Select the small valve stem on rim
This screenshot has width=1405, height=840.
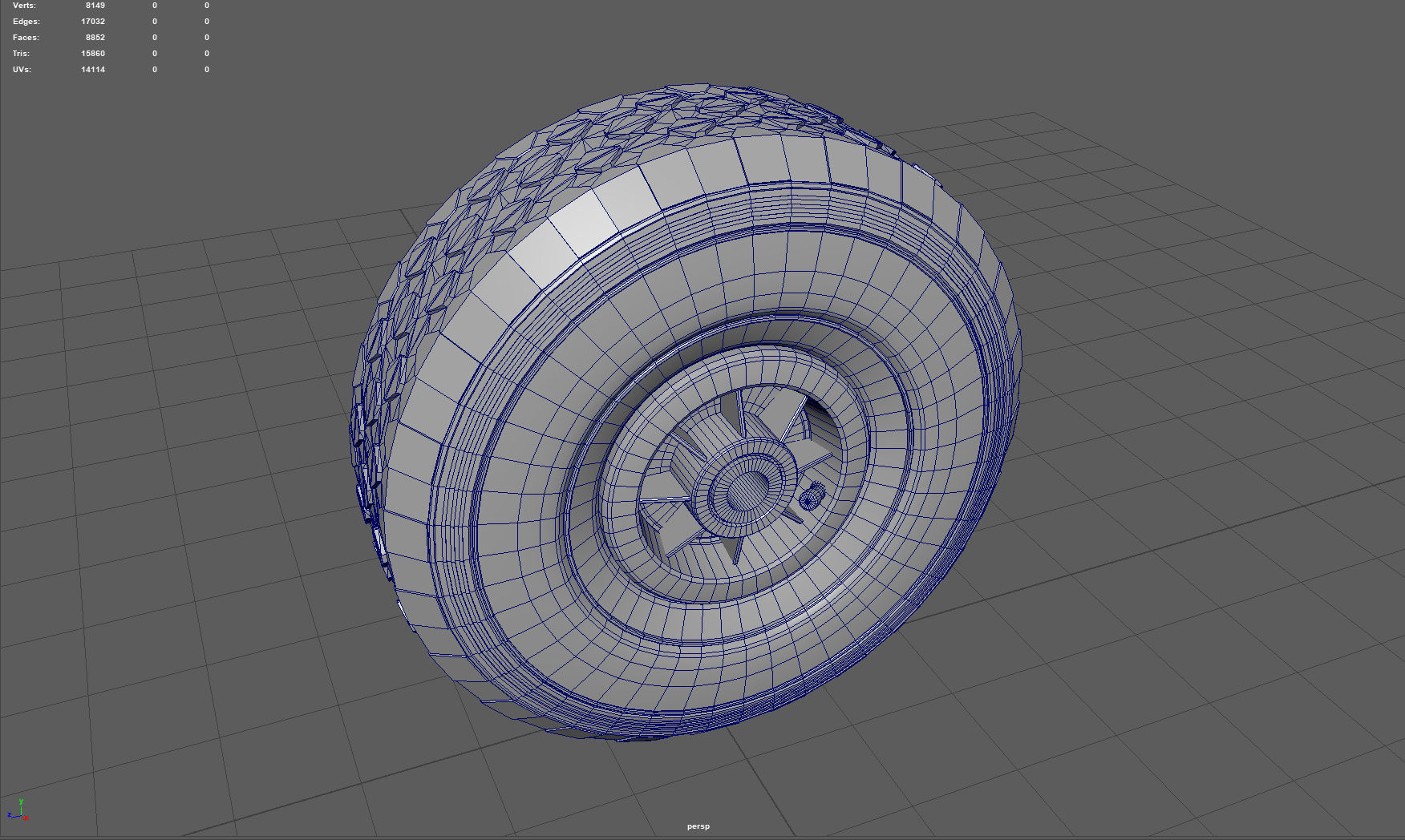[811, 496]
